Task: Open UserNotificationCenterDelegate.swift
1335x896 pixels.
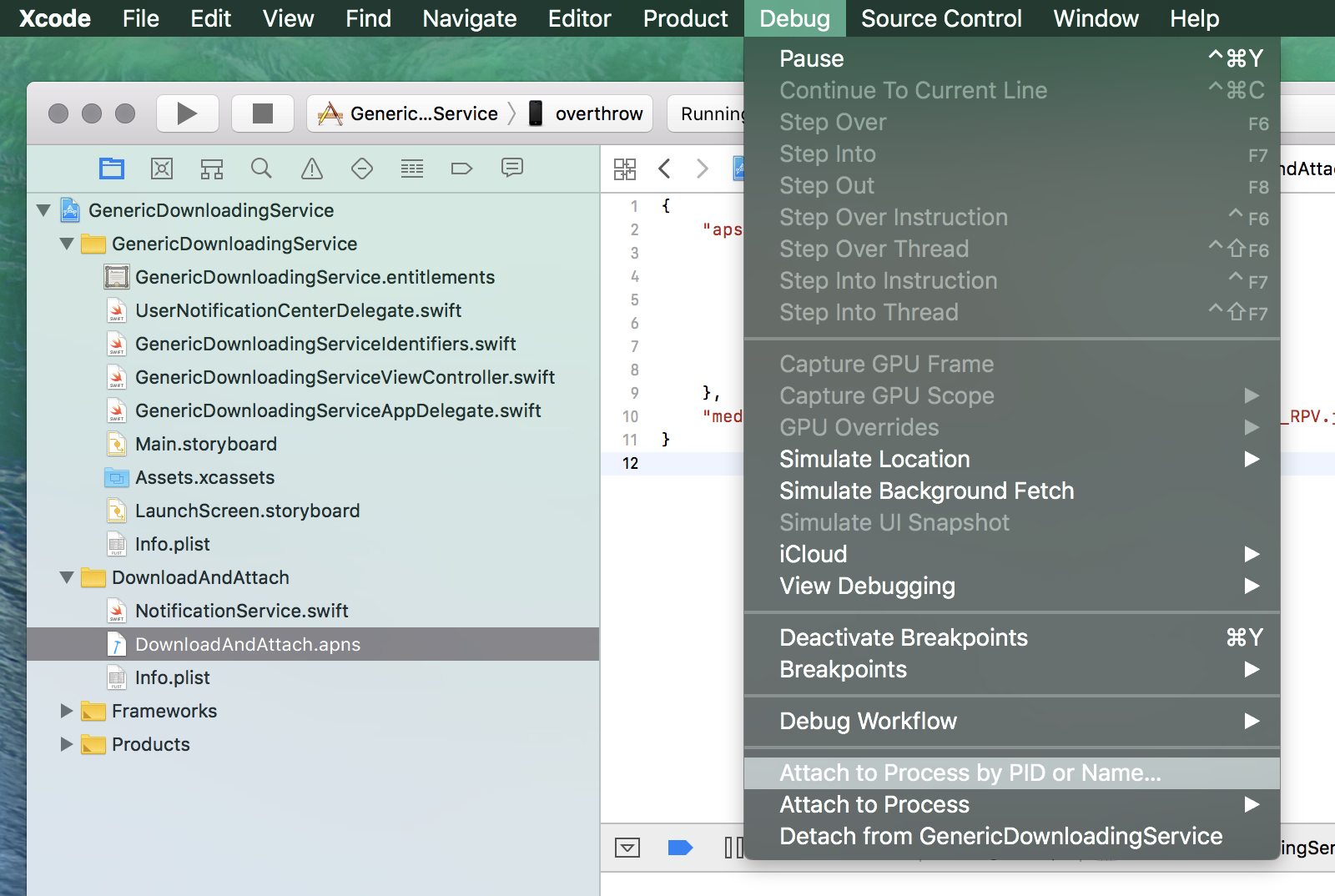Action: coord(313,310)
